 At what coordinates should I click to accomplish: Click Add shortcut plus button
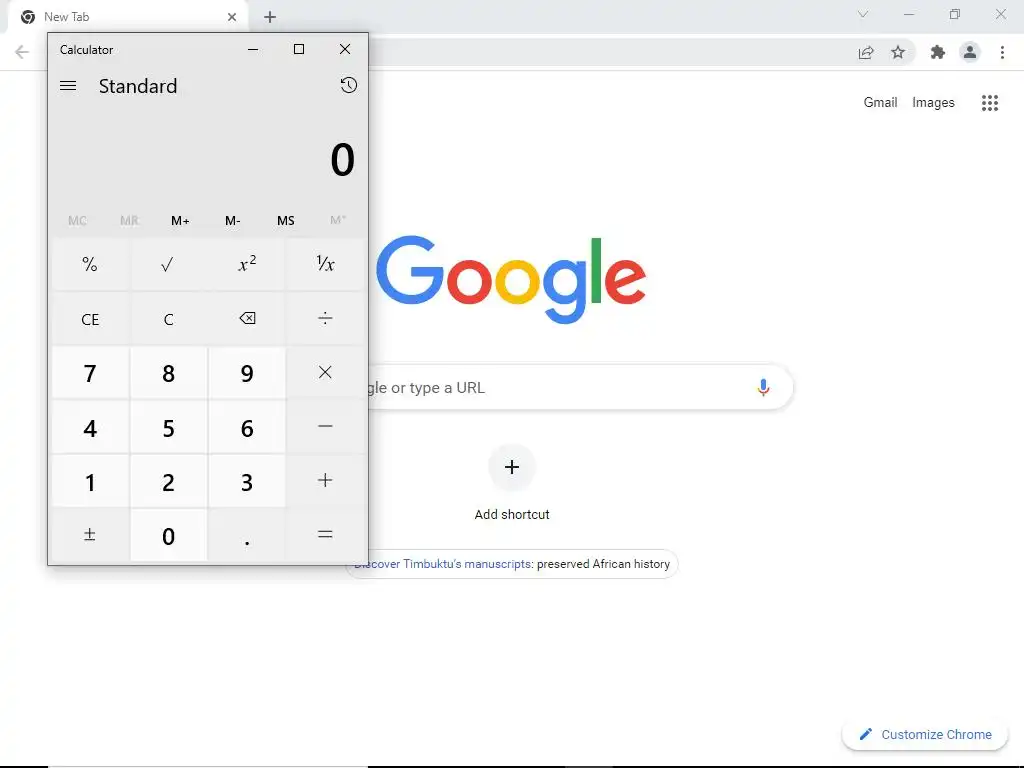pyautogui.click(x=512, y=467)
